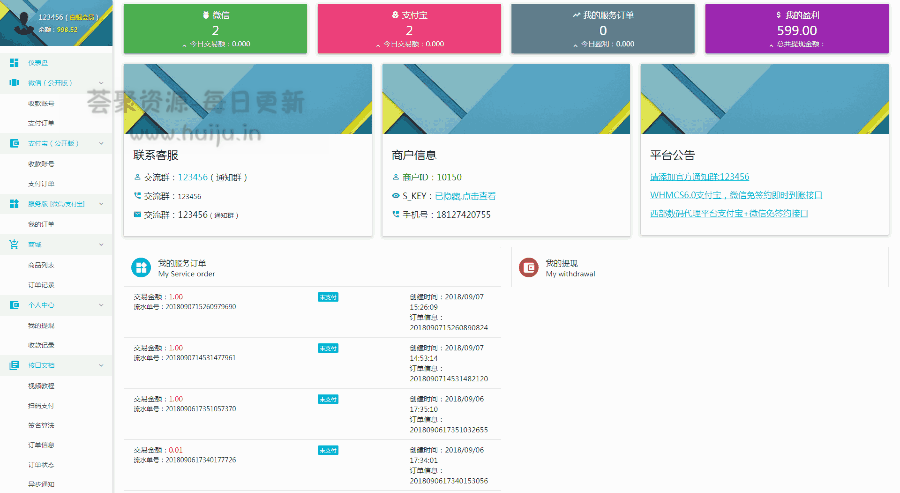This screenshot has width=900, height=493.
Task: Click the 个人中心 wallet icon in sidebar
Action: [x=14, y=305]
